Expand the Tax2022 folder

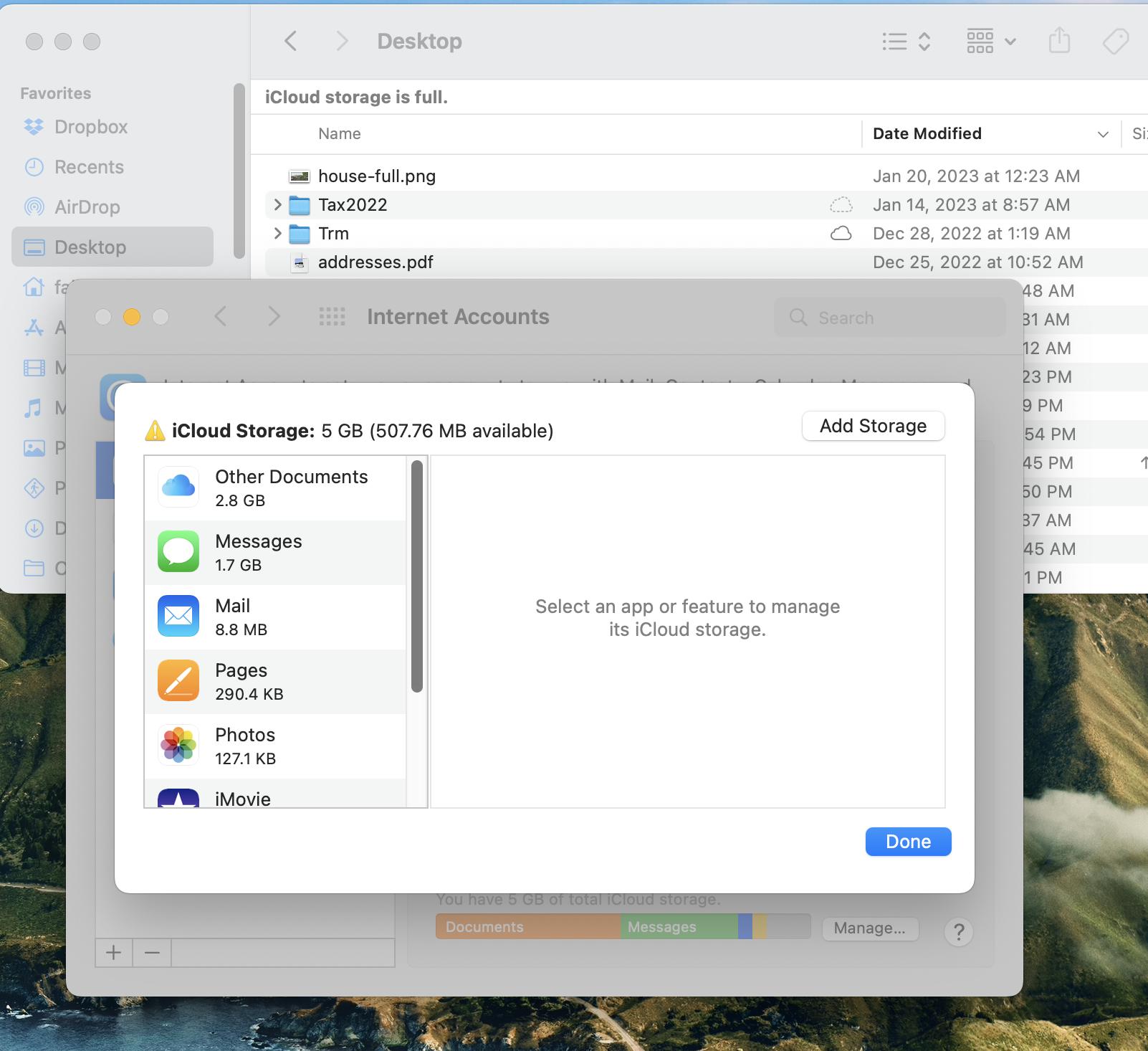coord(277,204)
